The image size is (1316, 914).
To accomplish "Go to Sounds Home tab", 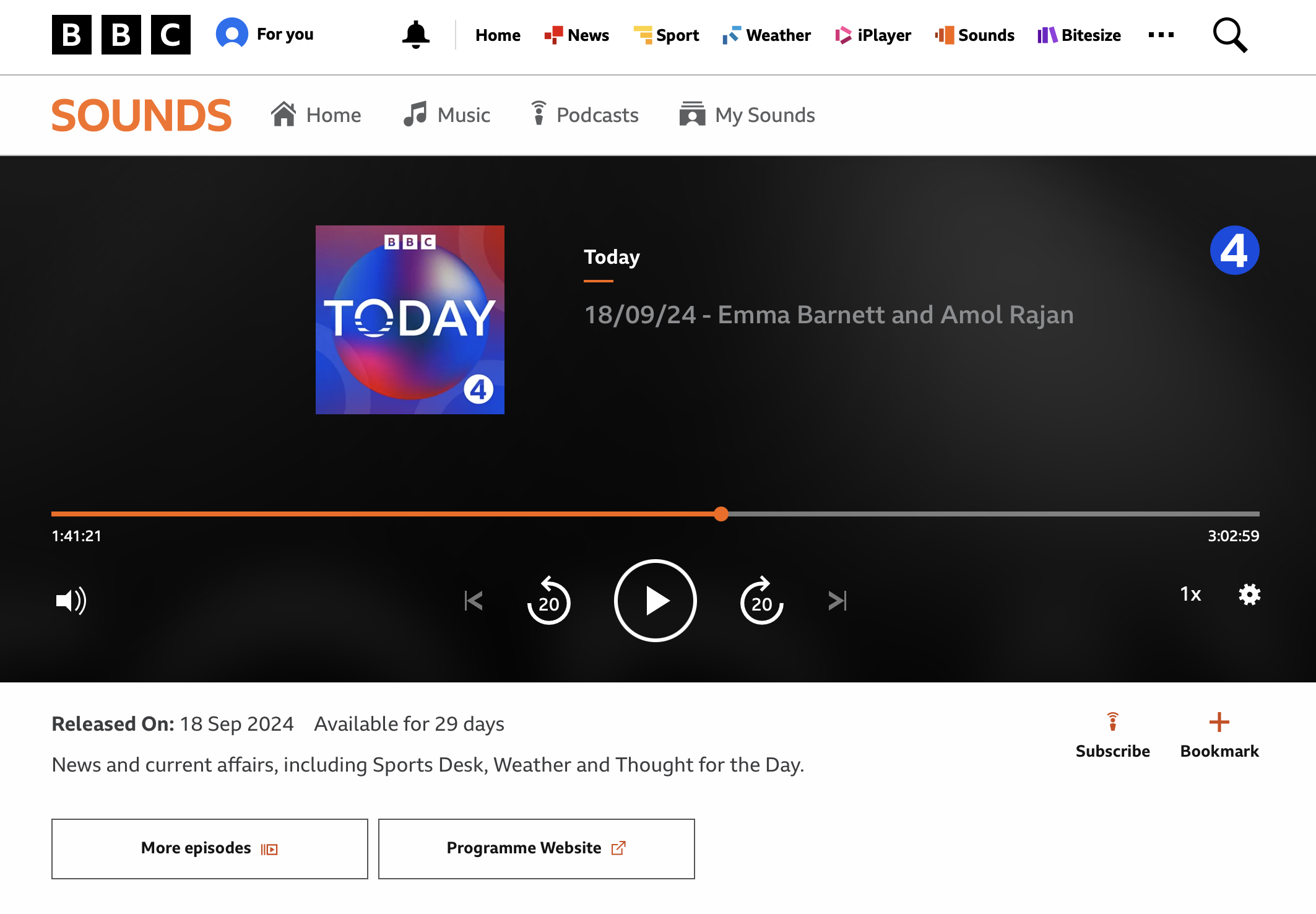I will 316,115.
